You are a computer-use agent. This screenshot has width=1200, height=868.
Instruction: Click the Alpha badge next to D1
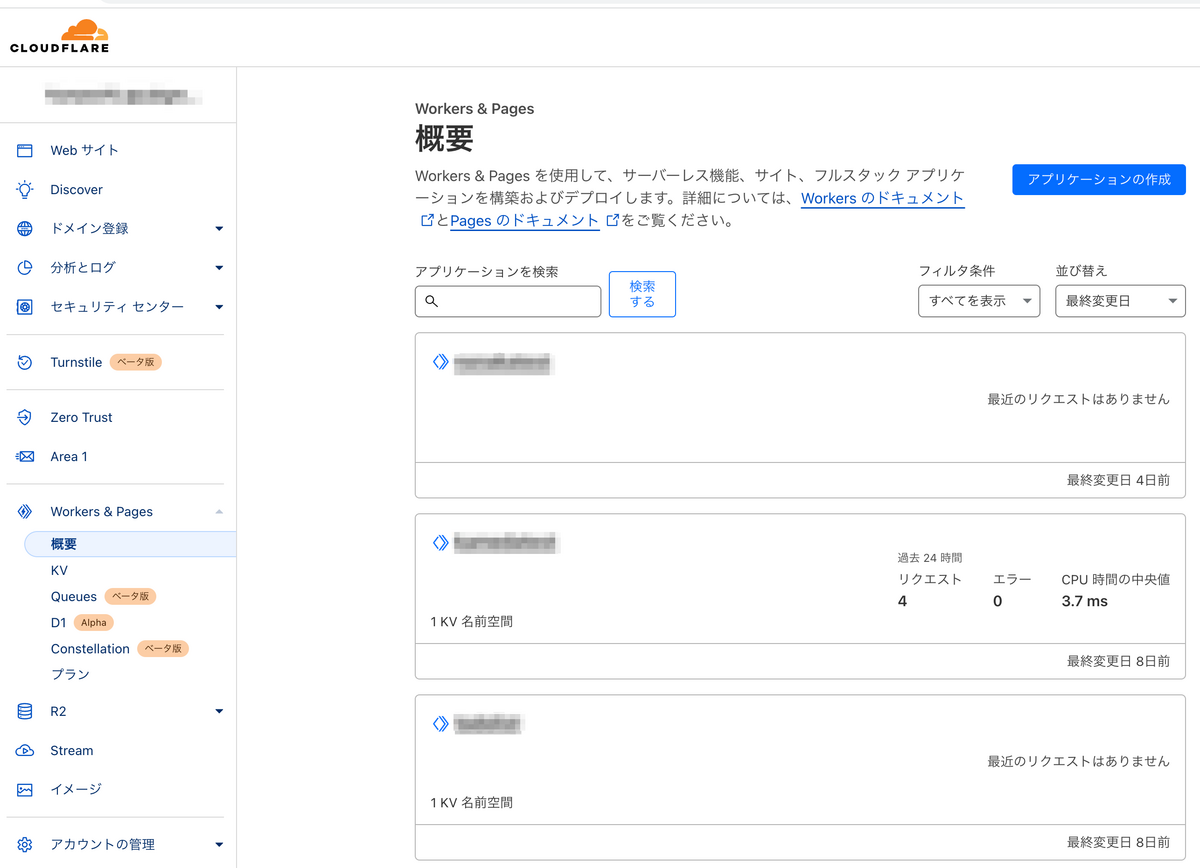[94, 622]
